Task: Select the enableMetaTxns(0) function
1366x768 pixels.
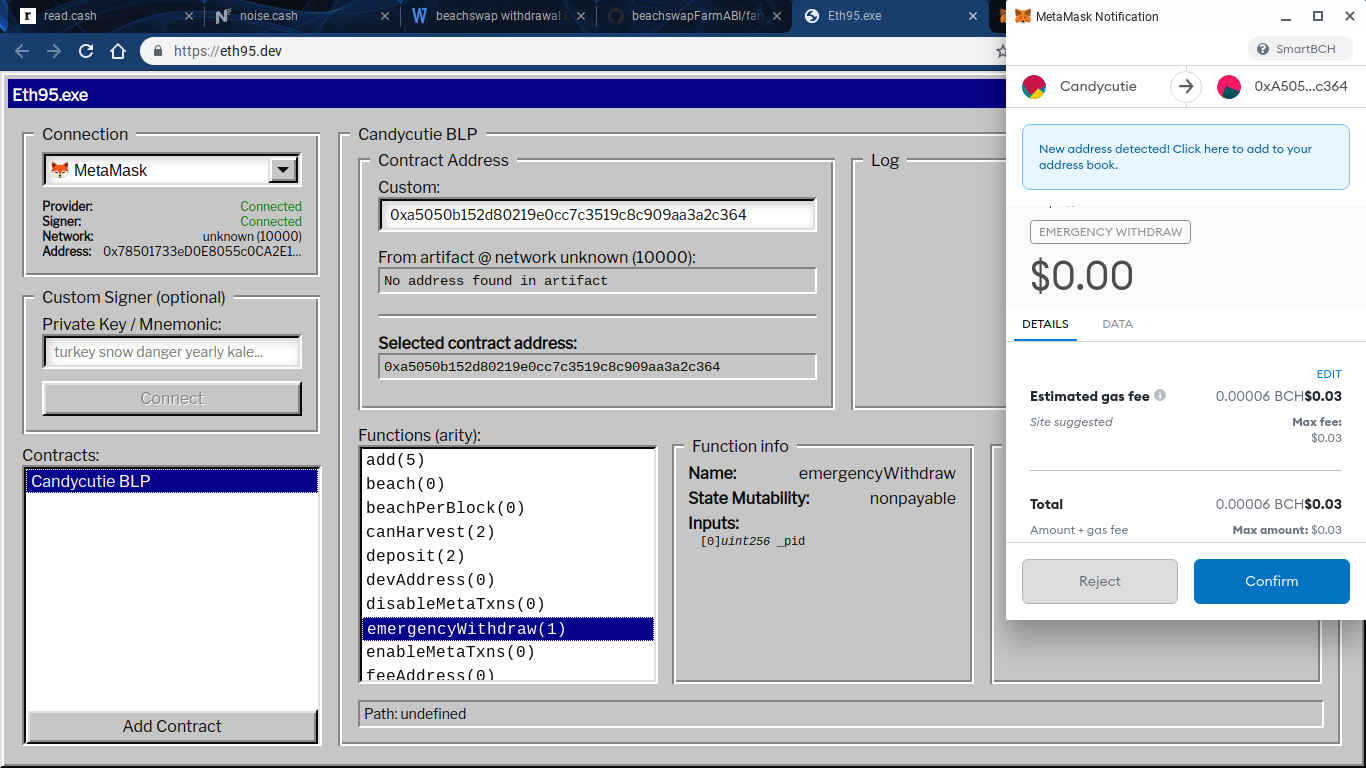Action: click(x=507, y=652)
